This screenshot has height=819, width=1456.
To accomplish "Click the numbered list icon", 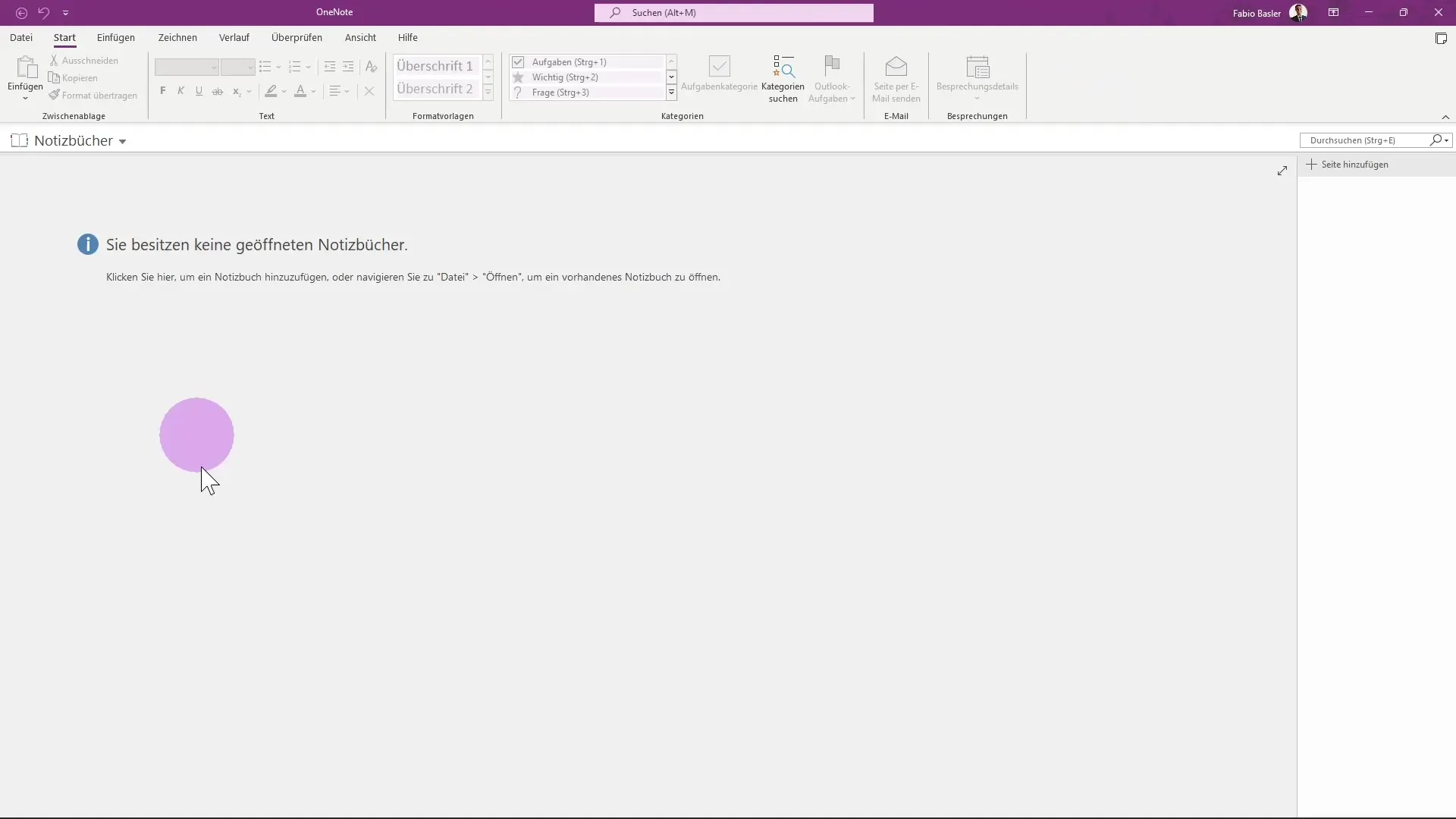I will point(295,67).
